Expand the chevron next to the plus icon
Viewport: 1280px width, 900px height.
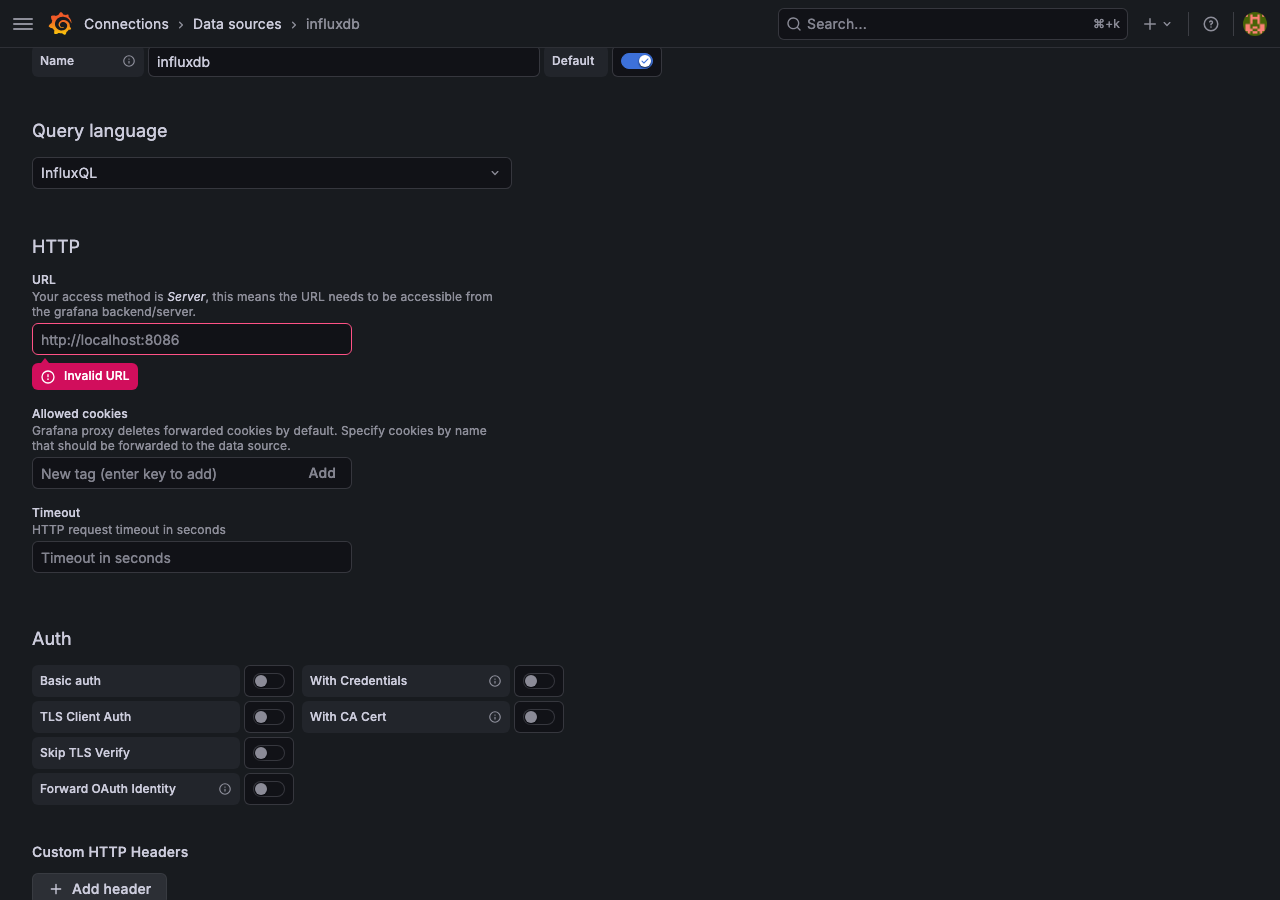pos(1167,24)
